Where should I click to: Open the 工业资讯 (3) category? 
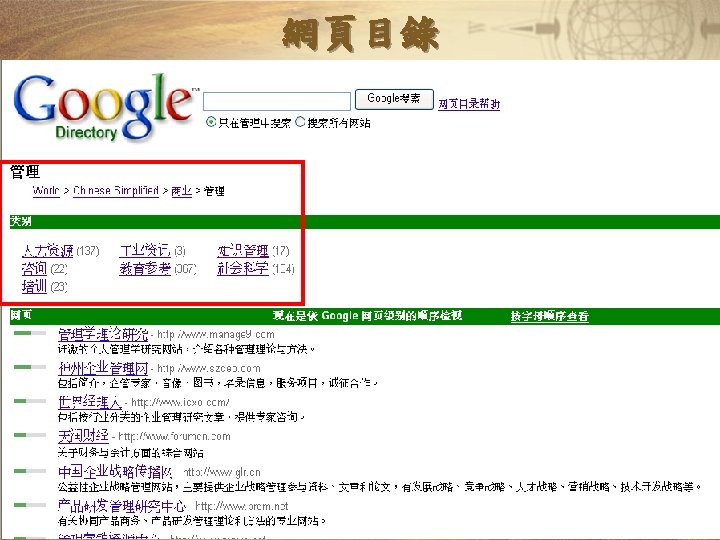click(x=145, y=251)
